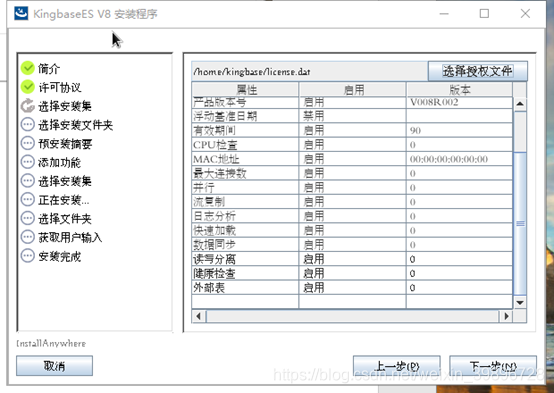Select the 健康检查 row
Image resolution: width=554 pixels, height=393 pixels.
point(352,273)
